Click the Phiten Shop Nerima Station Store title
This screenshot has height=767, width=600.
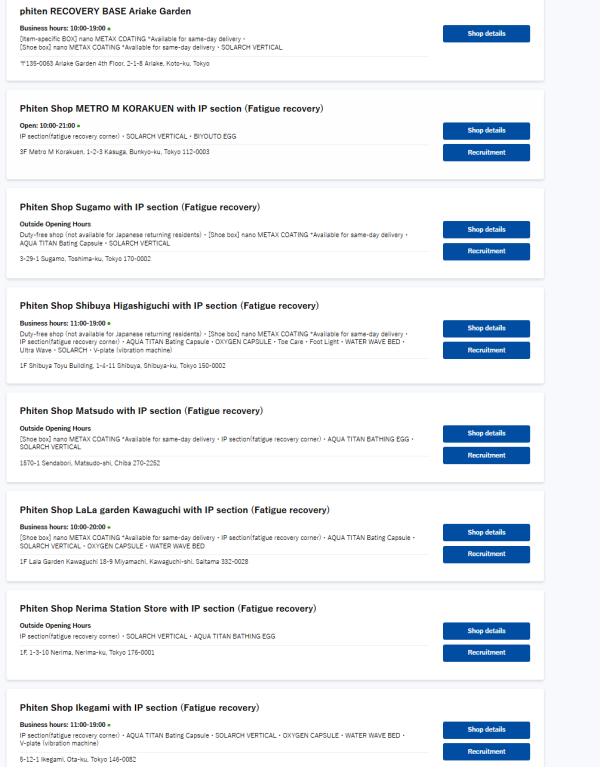(167, 608)
